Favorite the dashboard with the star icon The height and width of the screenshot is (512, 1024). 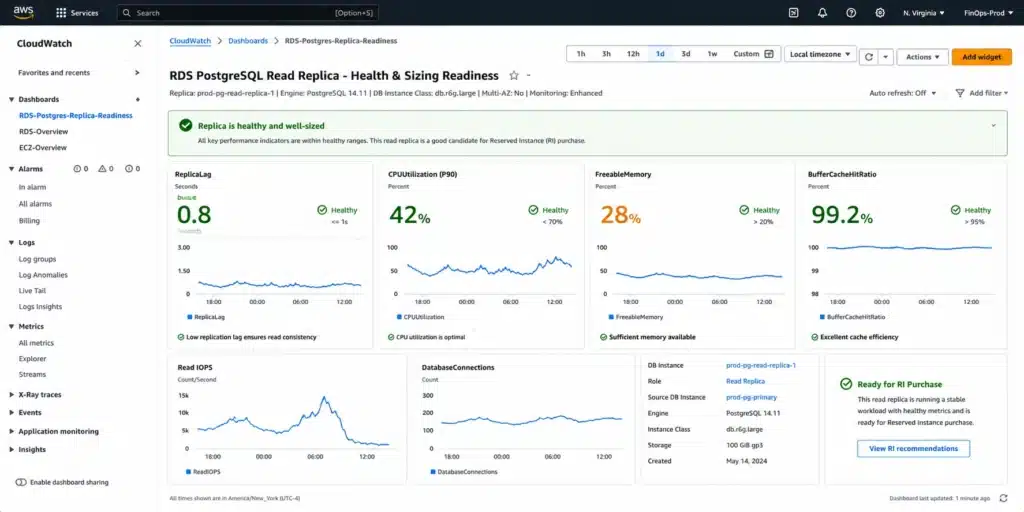[x=514, y=76]
